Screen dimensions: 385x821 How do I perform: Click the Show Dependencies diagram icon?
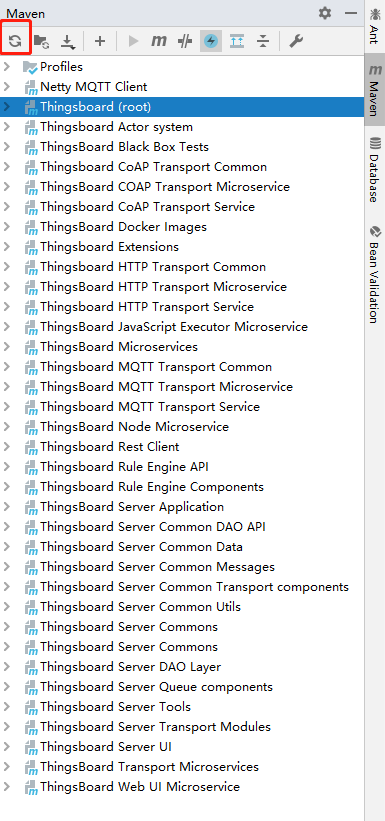click(x=237, y=41)
